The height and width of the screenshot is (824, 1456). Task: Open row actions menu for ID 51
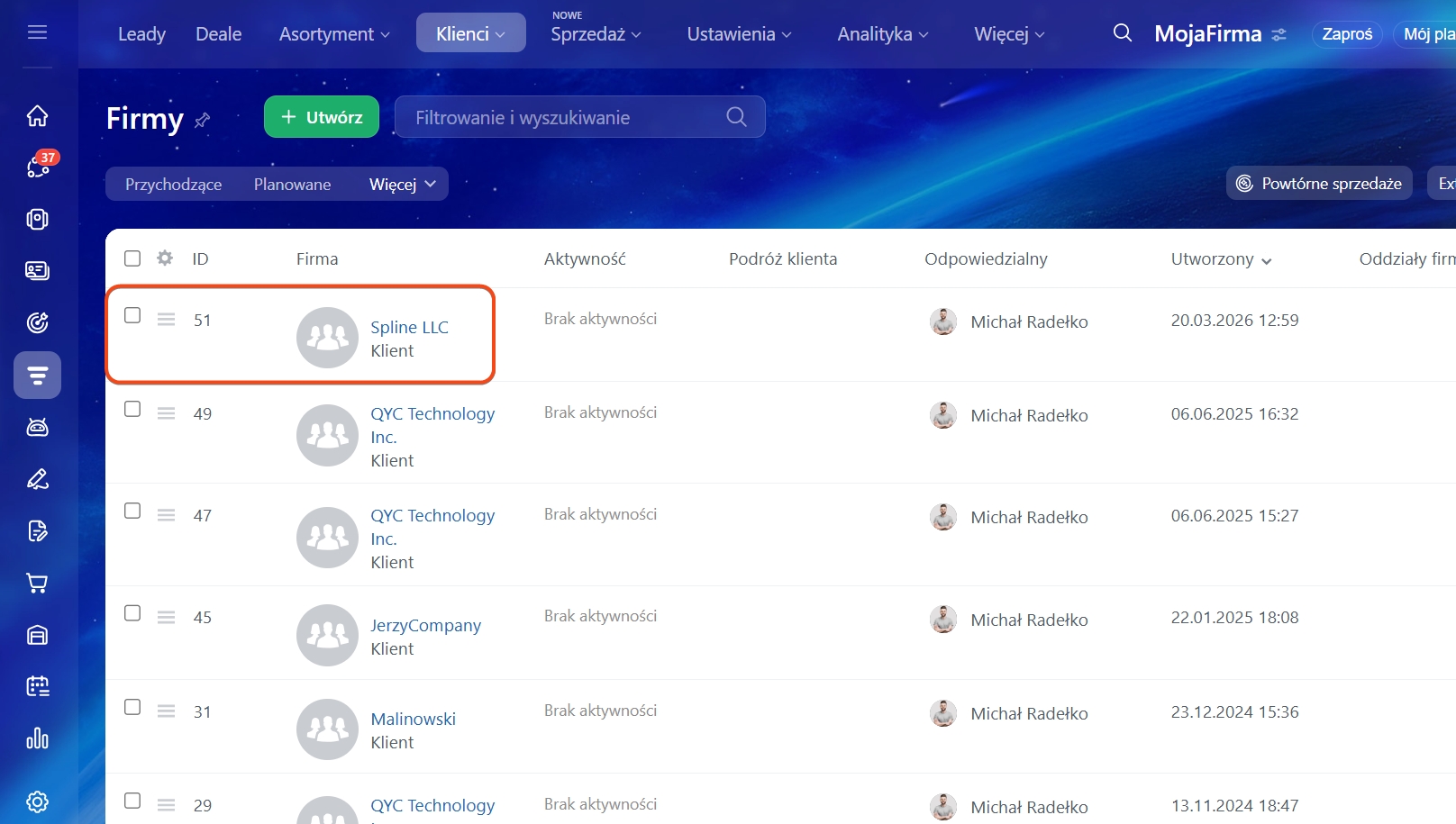coord(166,320)
